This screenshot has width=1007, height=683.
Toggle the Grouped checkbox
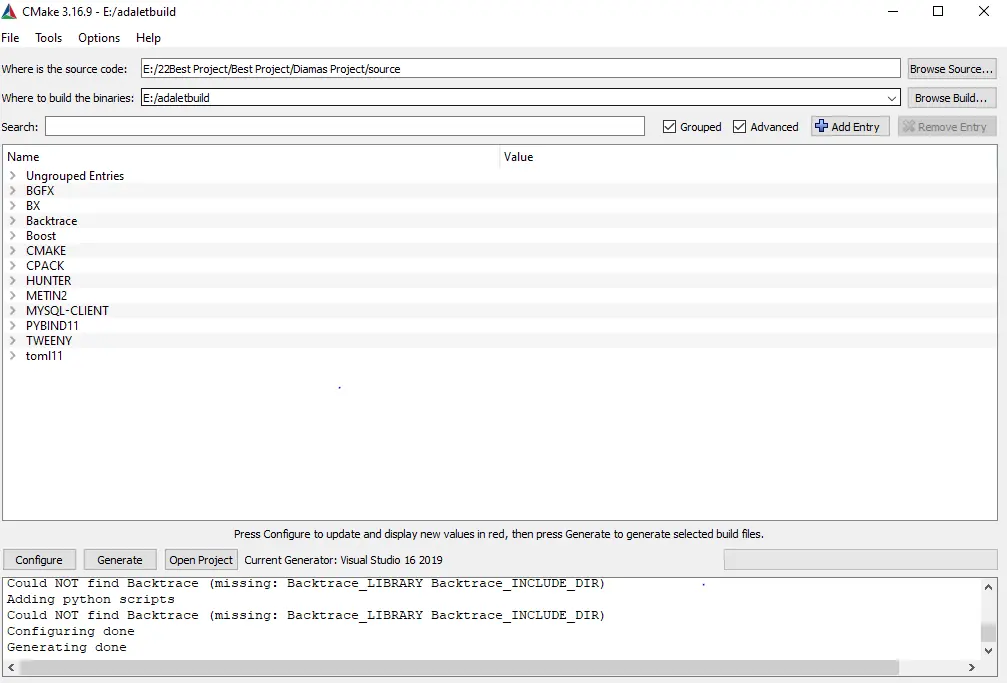[669, 127]
